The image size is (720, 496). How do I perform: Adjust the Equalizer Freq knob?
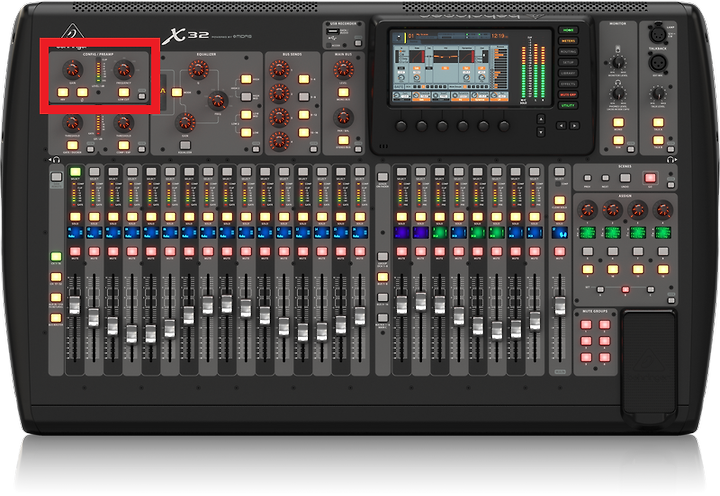[x=217, y=100]
